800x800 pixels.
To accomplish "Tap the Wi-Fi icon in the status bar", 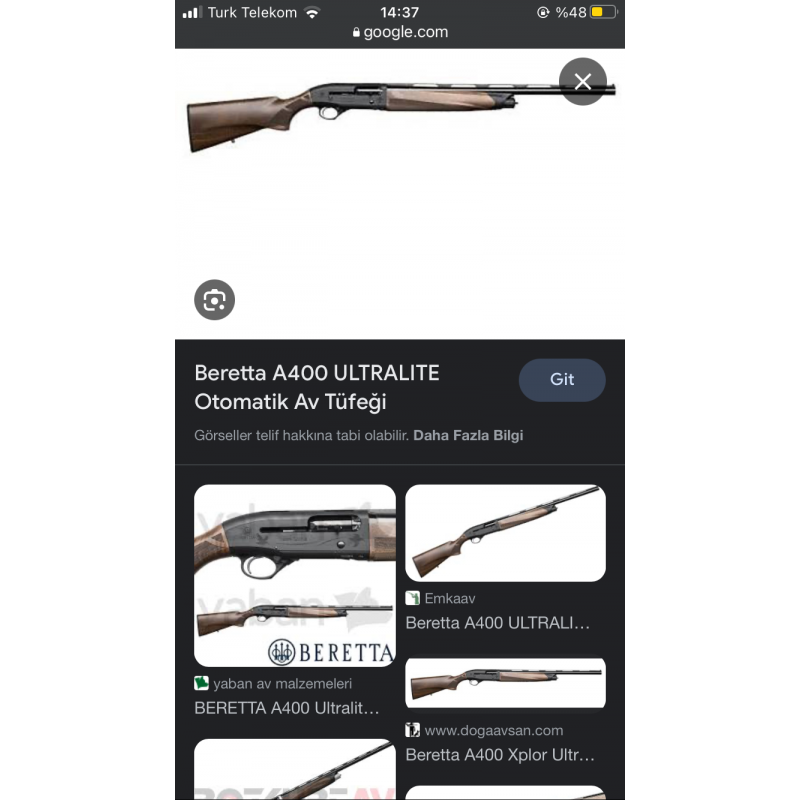I will 312,12.
